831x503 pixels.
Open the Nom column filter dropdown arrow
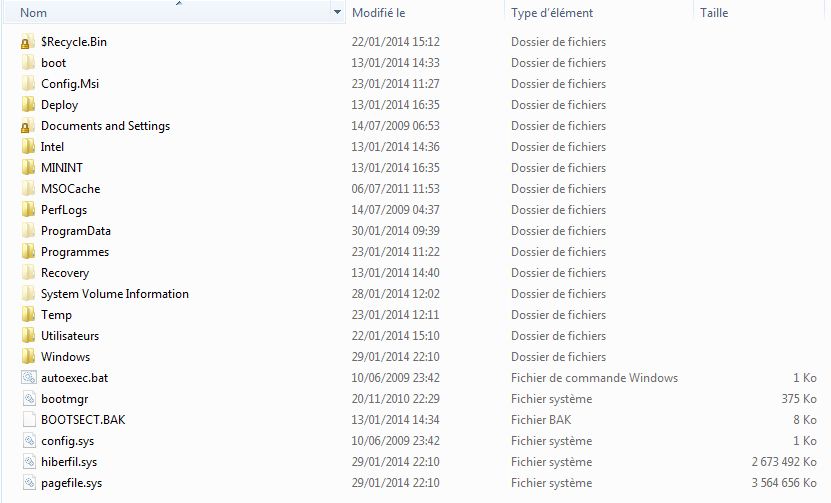(x=337, y=12)
